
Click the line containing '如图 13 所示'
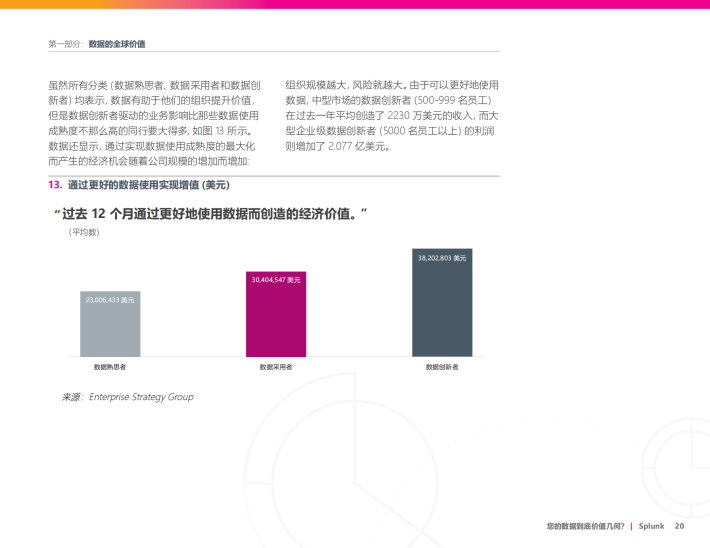point(150,131)
